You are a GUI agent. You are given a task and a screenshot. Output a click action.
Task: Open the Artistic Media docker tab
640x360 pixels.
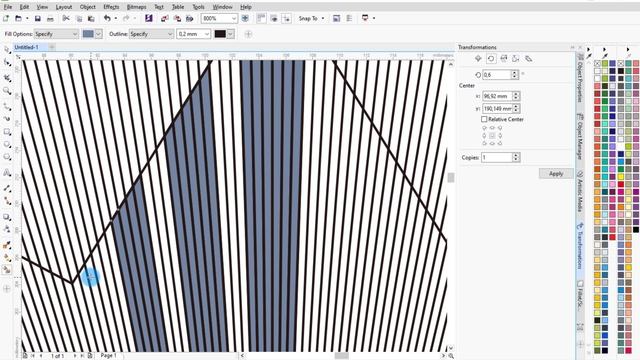(x=580, y=191)
